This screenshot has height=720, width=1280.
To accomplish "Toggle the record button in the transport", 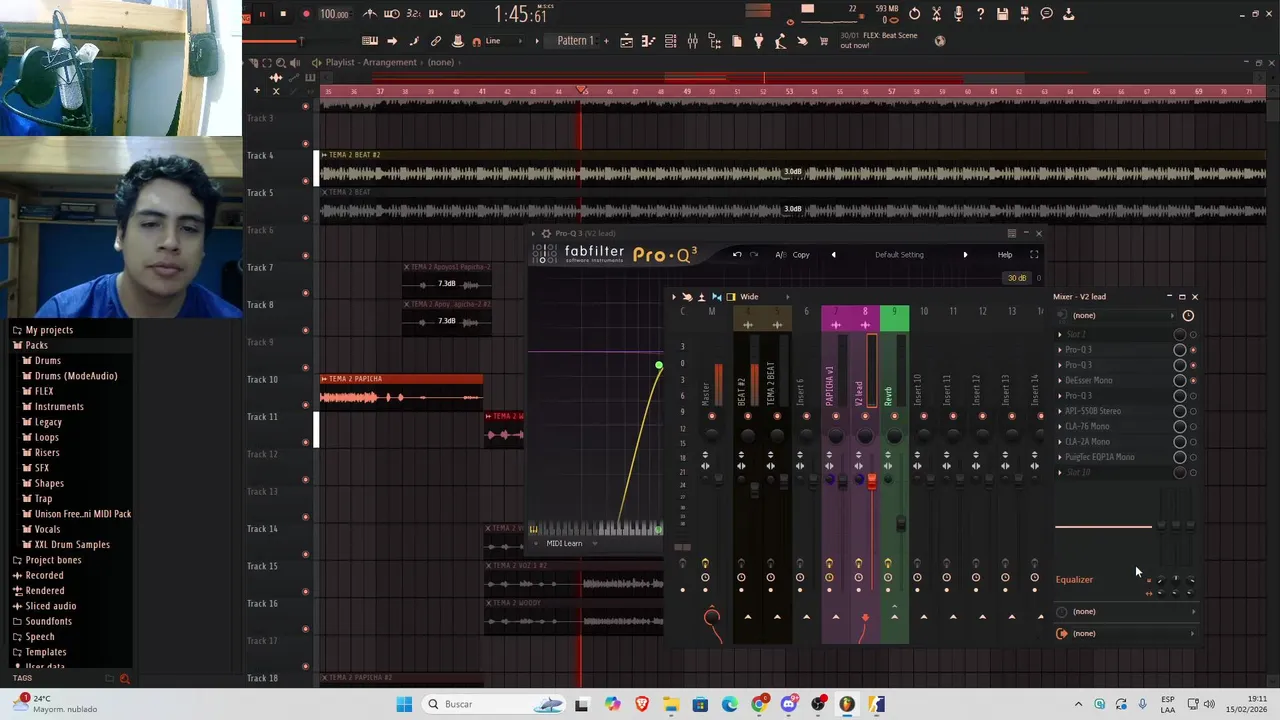I will point(306,14).
